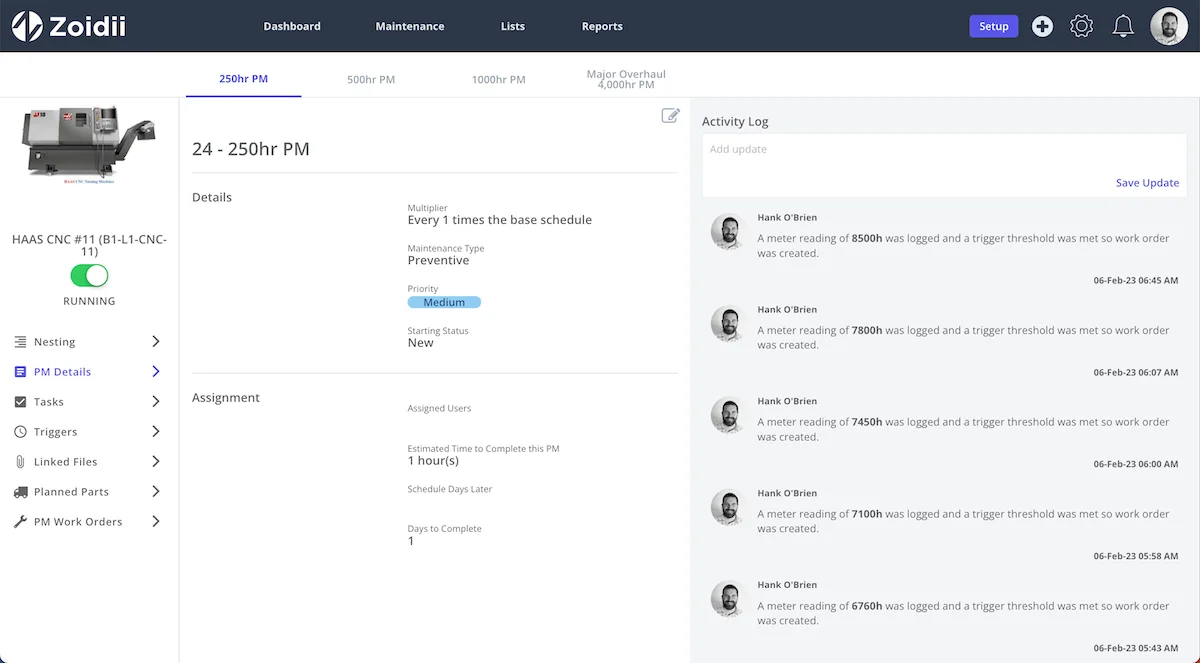Click the Zoidii logo
1200x663 pixels.
coord(69,26)
